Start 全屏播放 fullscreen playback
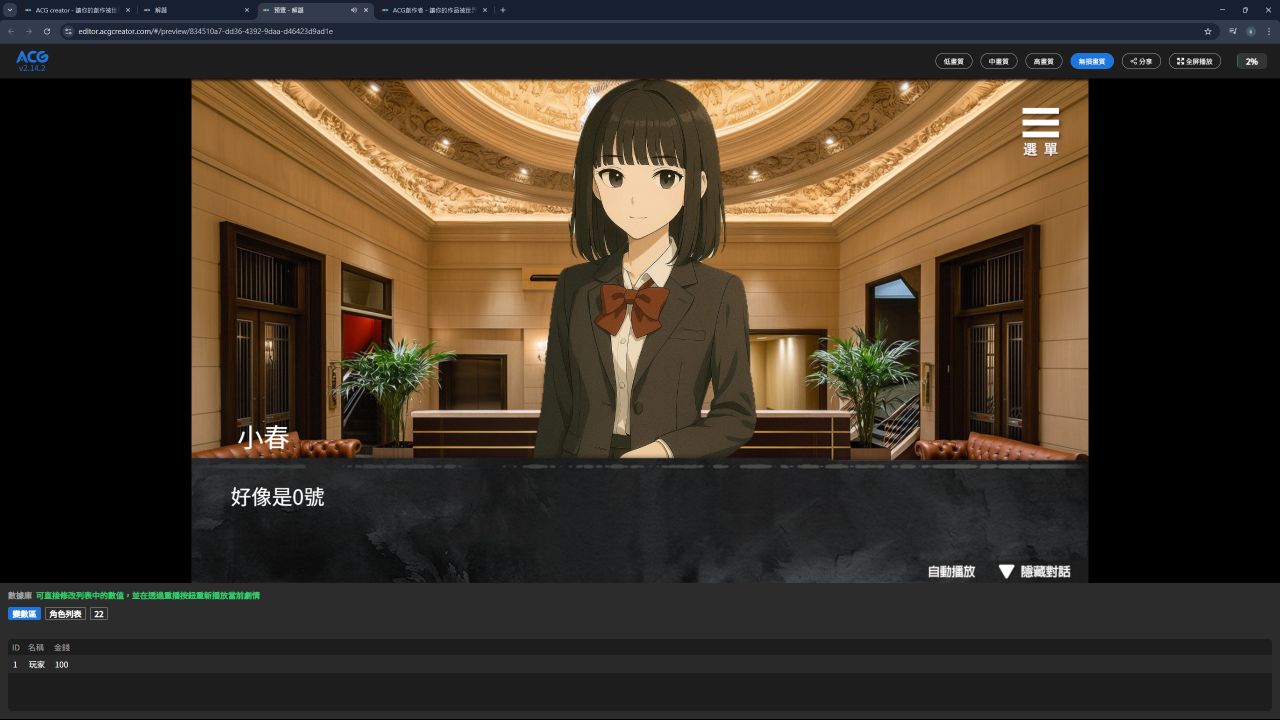The height and width of the screenshot is (720, 1280). tap(1194, 61)
